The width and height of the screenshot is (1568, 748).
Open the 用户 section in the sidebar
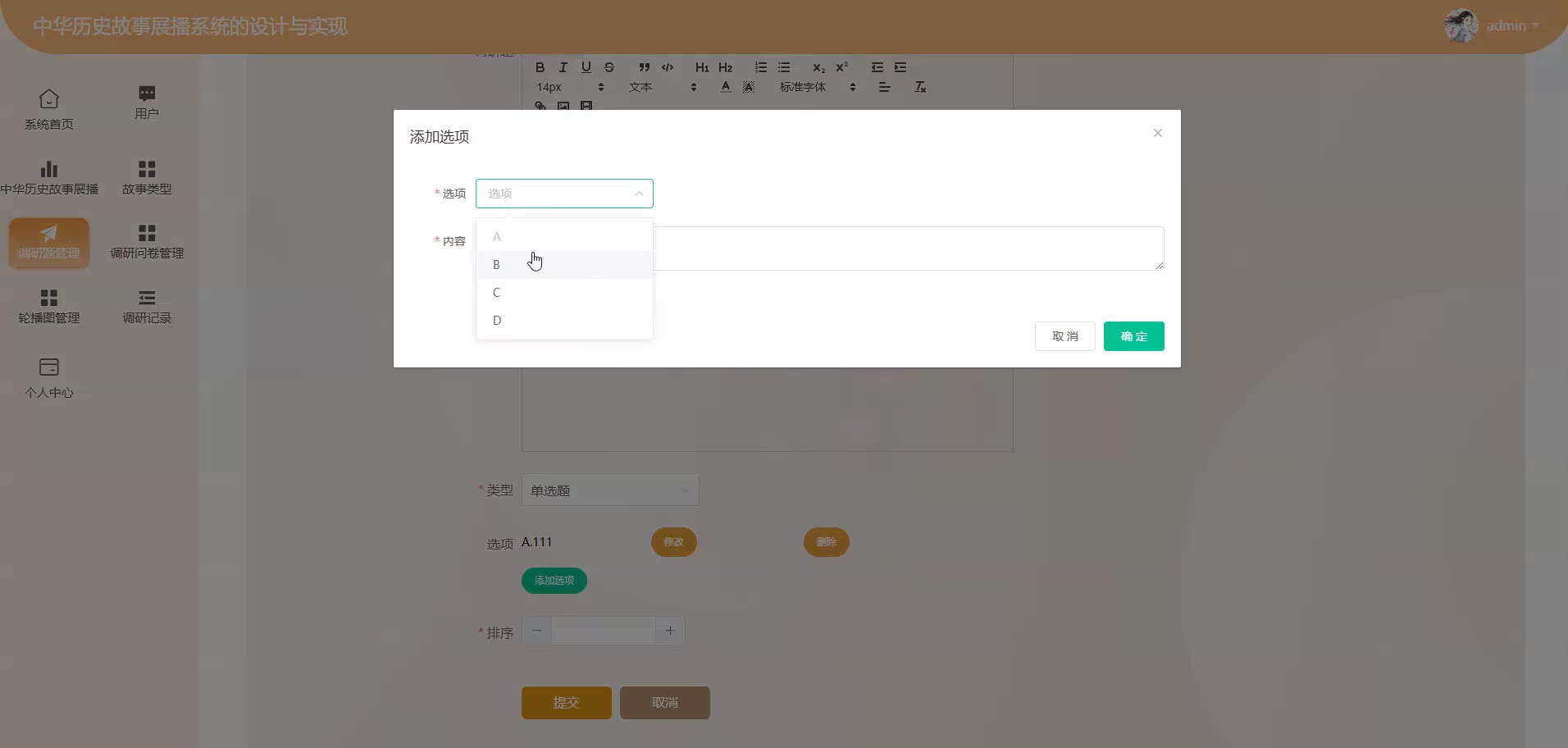coord(147,103)
